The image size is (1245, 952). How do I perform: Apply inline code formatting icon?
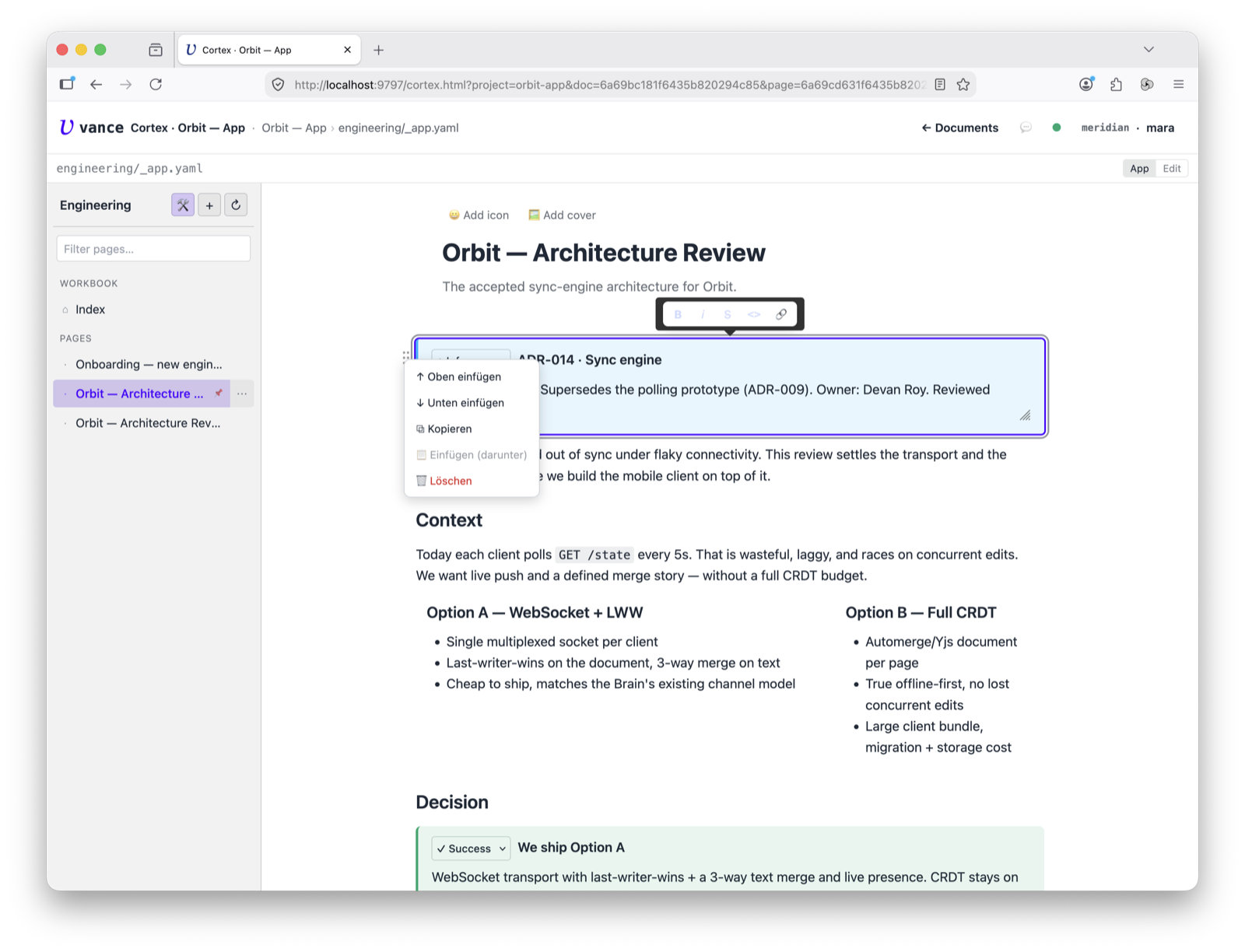[x=754, y=314]
